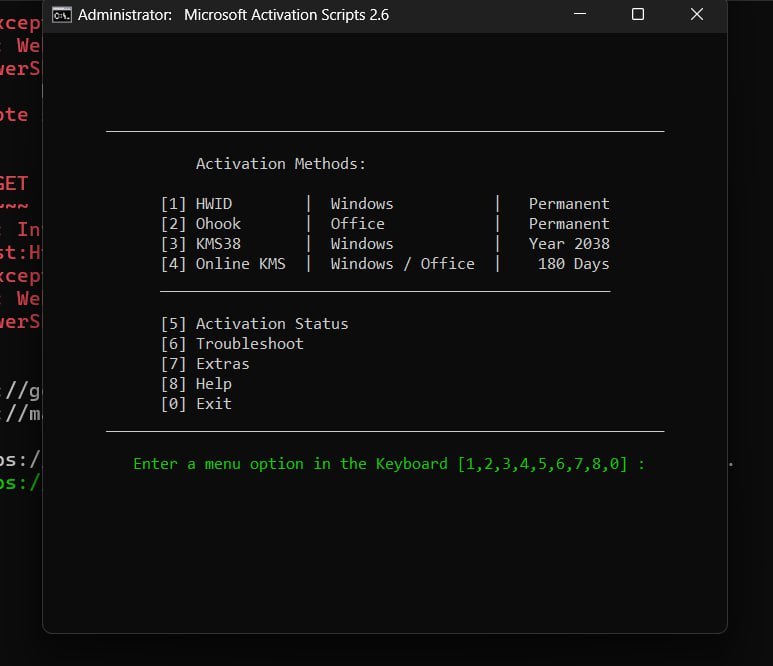
Task: Select the '[1] HWID' menu line
Action: pyautogui.click(x=196, y=204)
